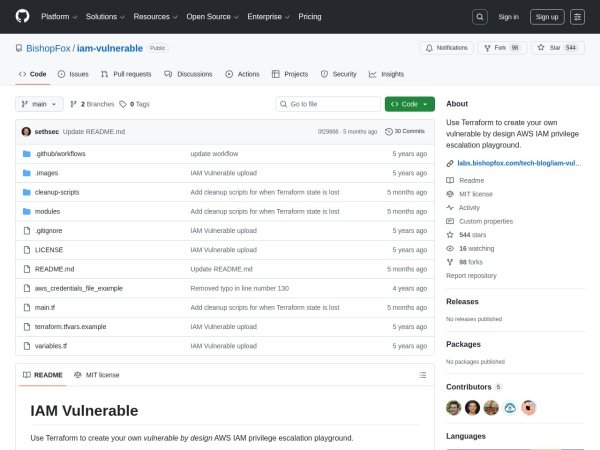Open the header settings menu icon

pos(577,17)
